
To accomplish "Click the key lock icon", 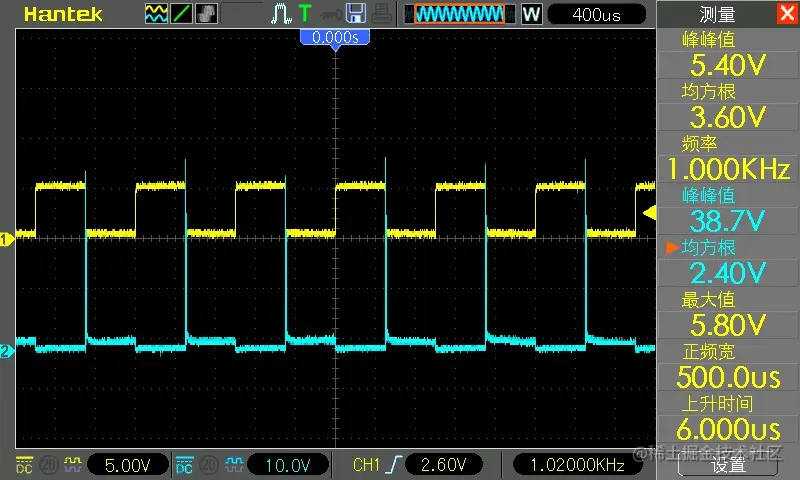I will [332, 15].
